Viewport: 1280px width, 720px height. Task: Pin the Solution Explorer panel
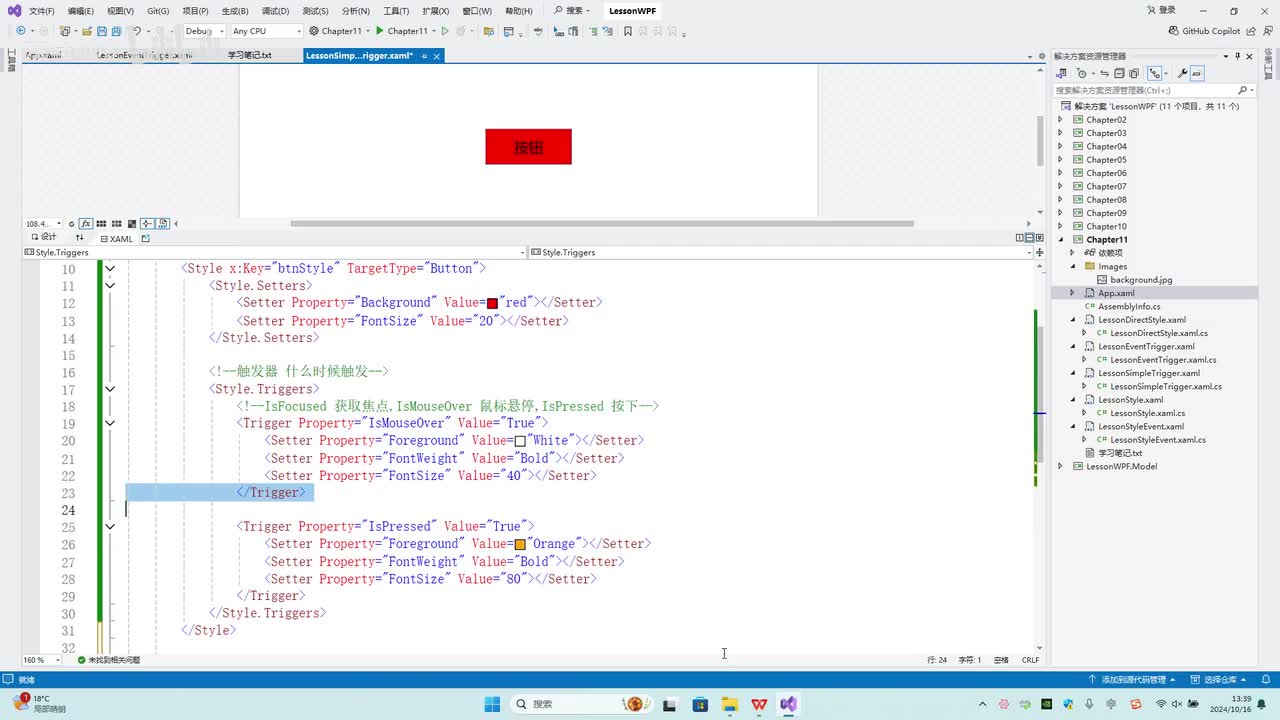point(1238,56)
